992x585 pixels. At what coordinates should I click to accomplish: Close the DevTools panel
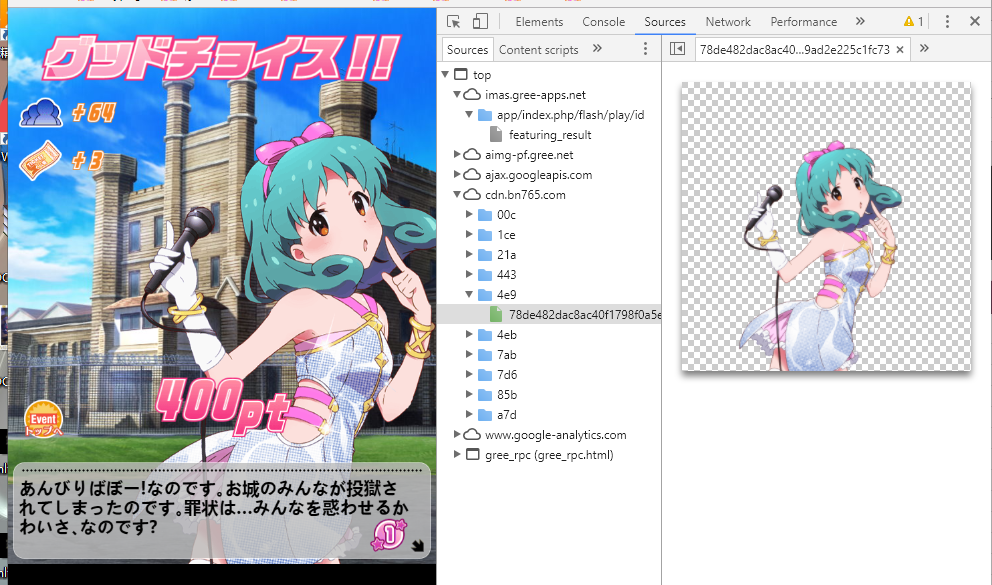click(x=975, y=21)
